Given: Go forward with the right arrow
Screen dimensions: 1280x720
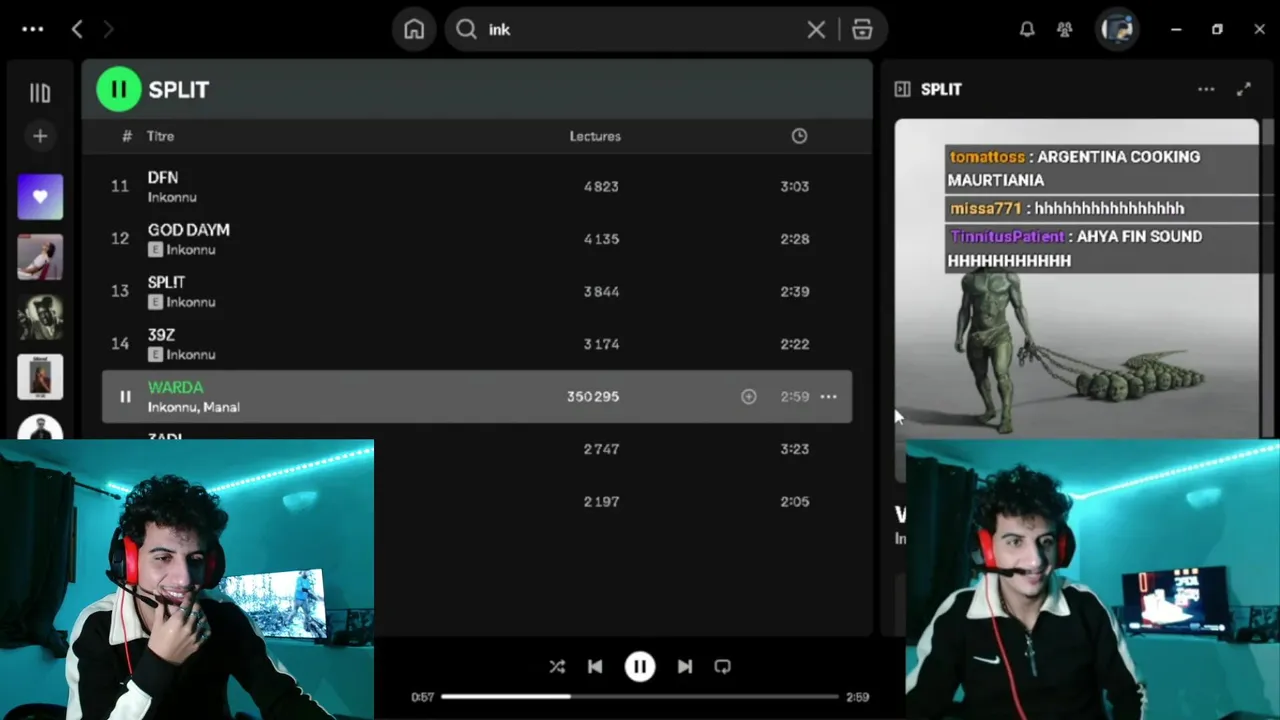Looking at the screenshot, I should [108, 29].
